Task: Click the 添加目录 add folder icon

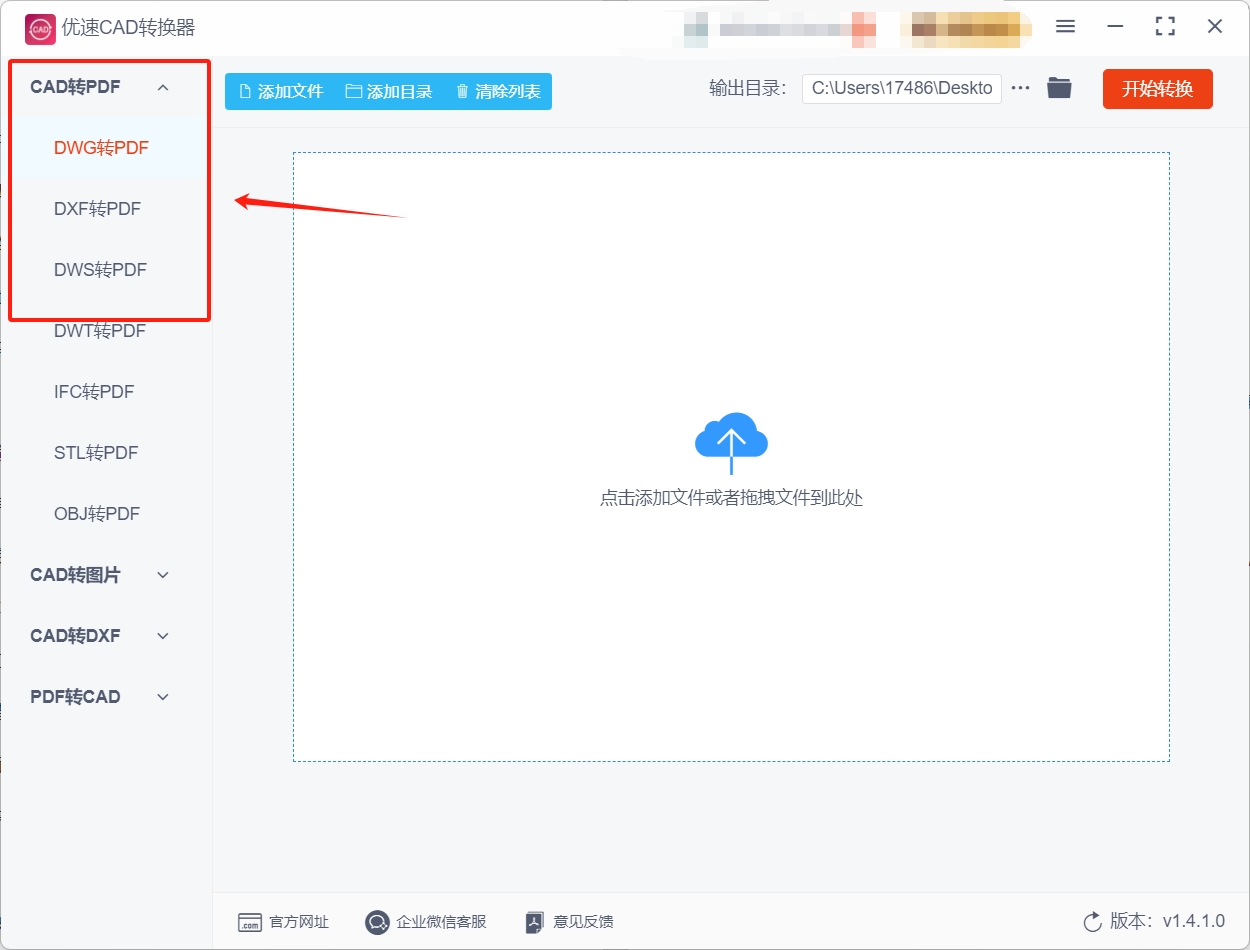Action: (352, 90)
